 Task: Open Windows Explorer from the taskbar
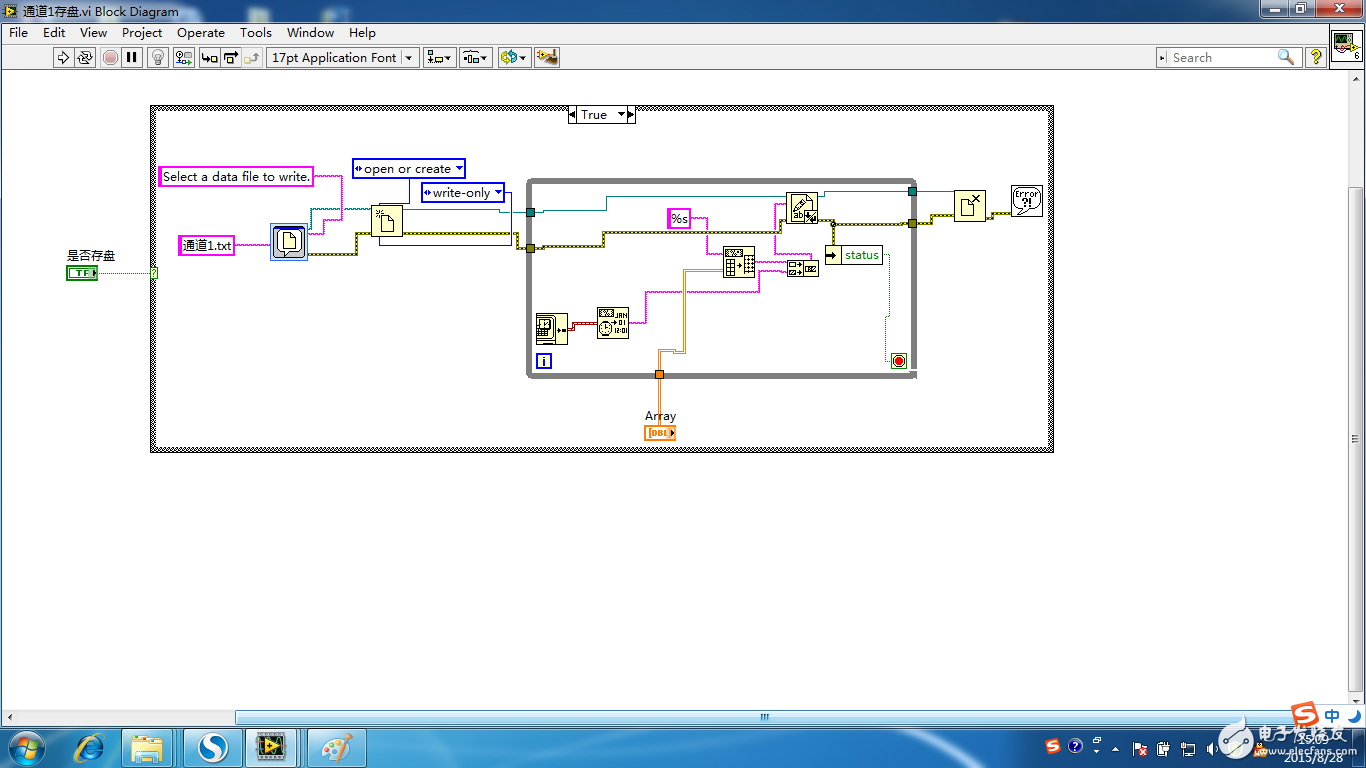[x=147, y=747]
